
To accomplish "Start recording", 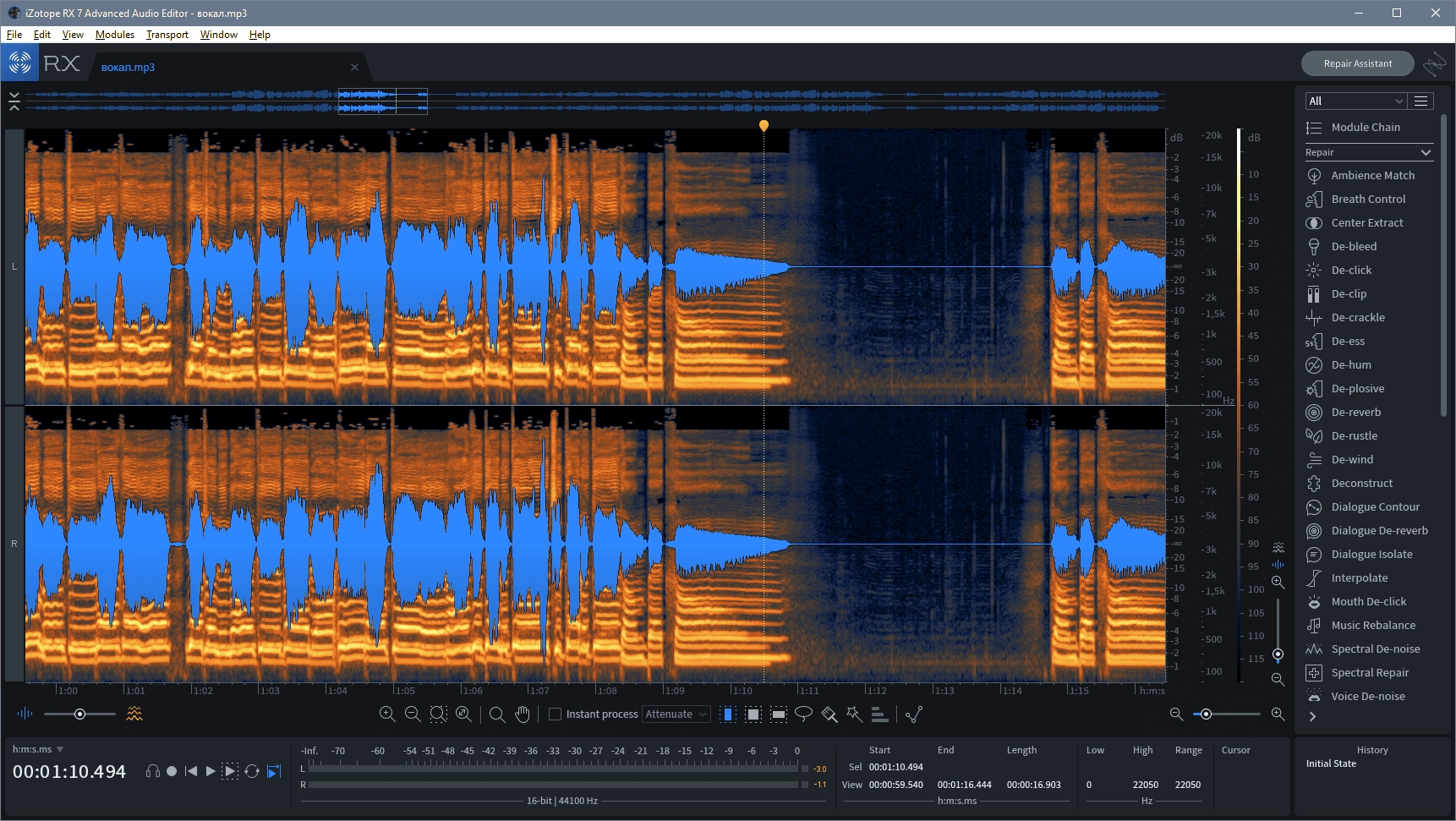I will (x=172, y=771).
